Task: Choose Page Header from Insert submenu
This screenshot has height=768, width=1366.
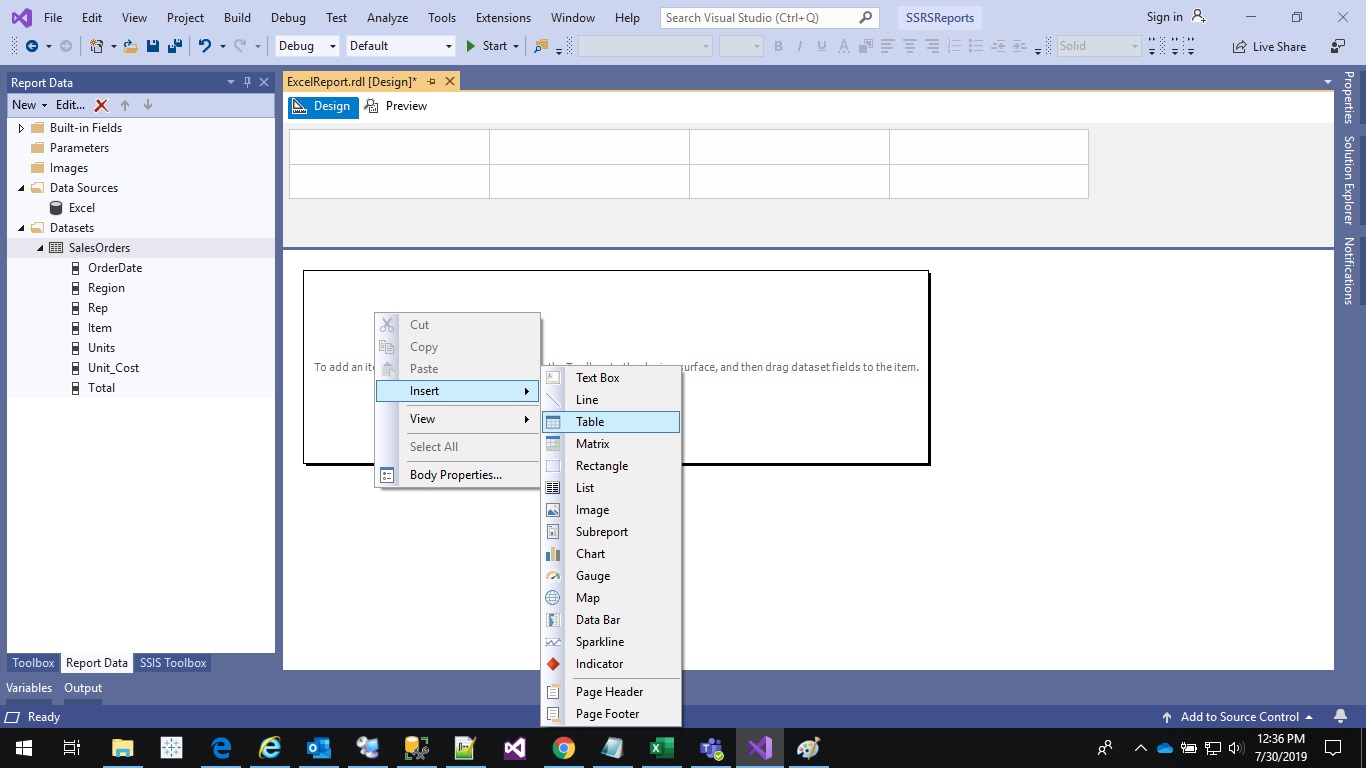Action: tap(611, 692)
